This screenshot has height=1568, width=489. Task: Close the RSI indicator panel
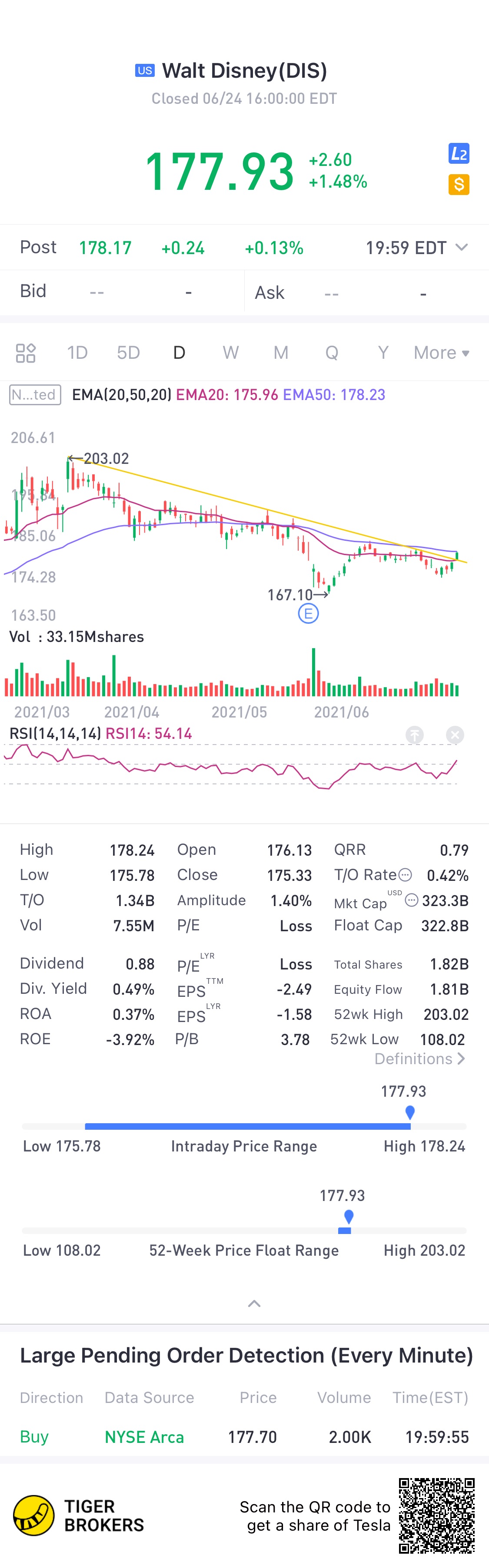(454, 734)
